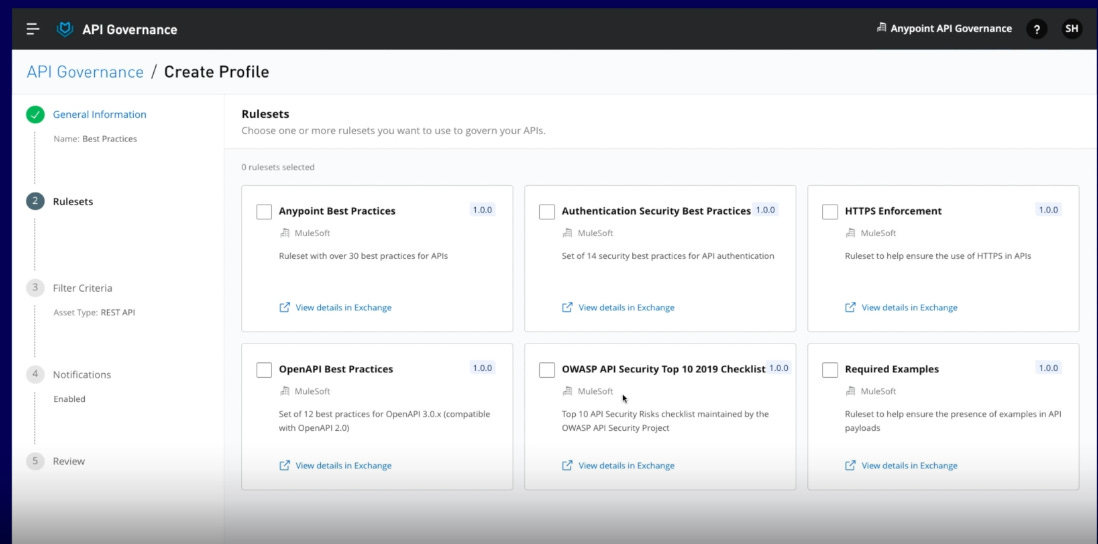Select the Filter Criteria step label
Screen dimensions: 1098x544
83,288
